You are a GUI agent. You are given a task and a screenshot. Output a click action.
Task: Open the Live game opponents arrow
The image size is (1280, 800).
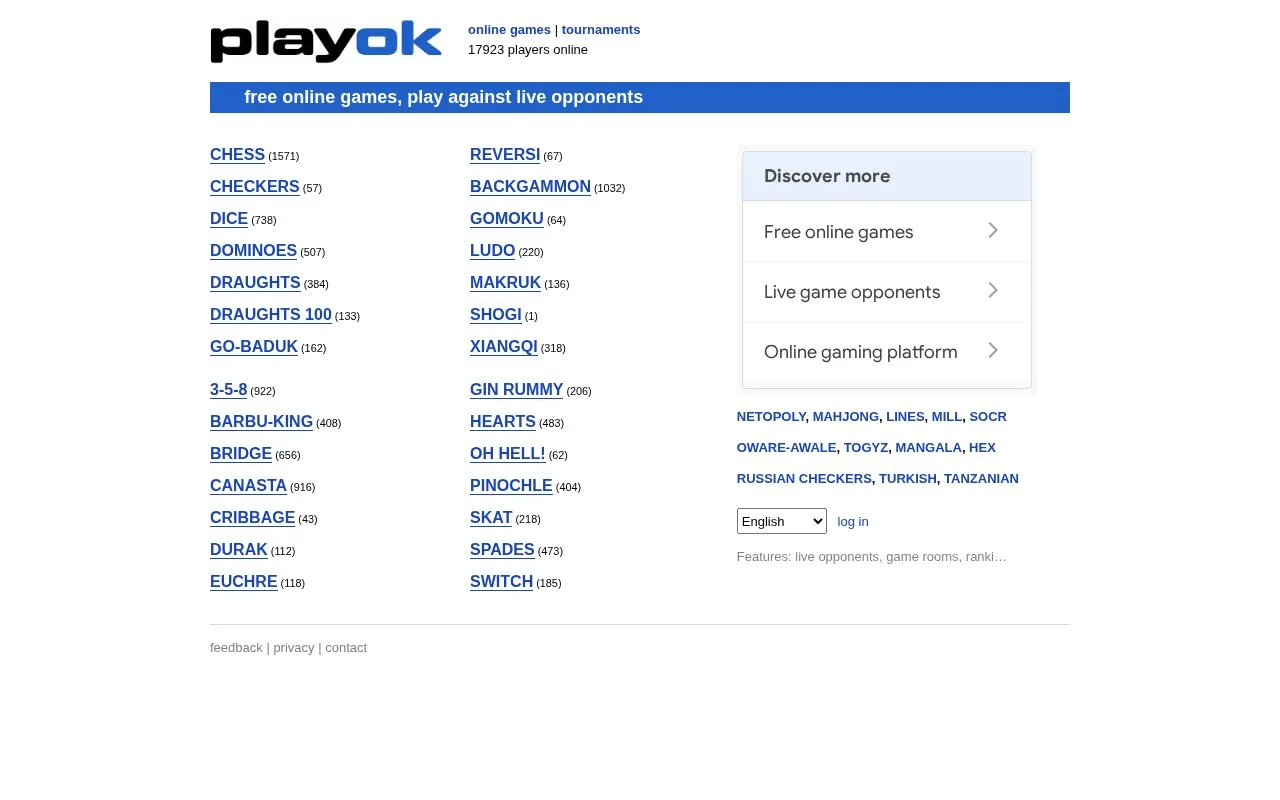[x=993, y=291]
